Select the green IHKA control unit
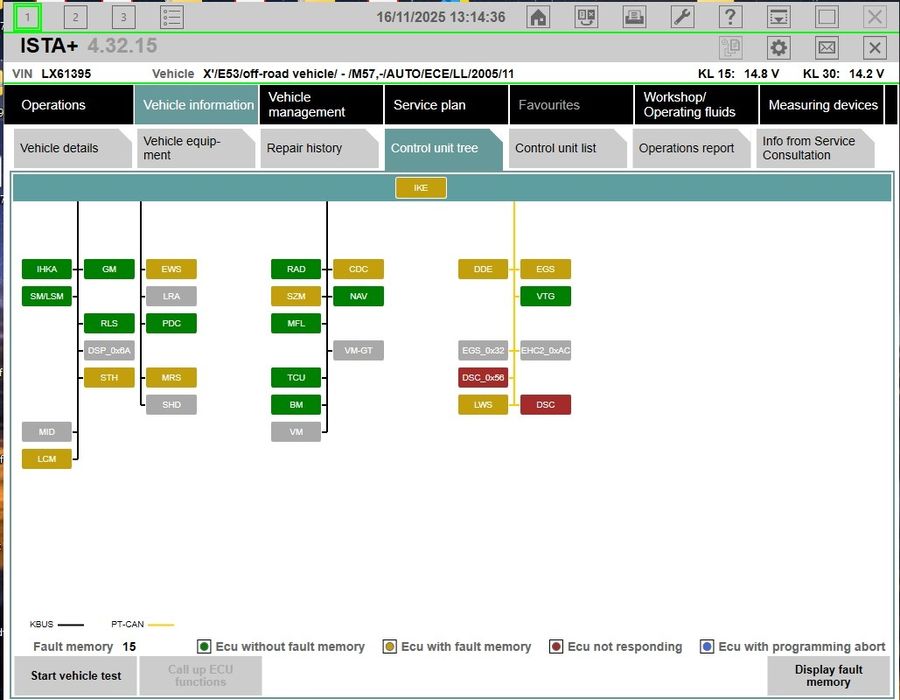Image resolution: width=900 pixels, height=700 pixels. coord(46,269)
